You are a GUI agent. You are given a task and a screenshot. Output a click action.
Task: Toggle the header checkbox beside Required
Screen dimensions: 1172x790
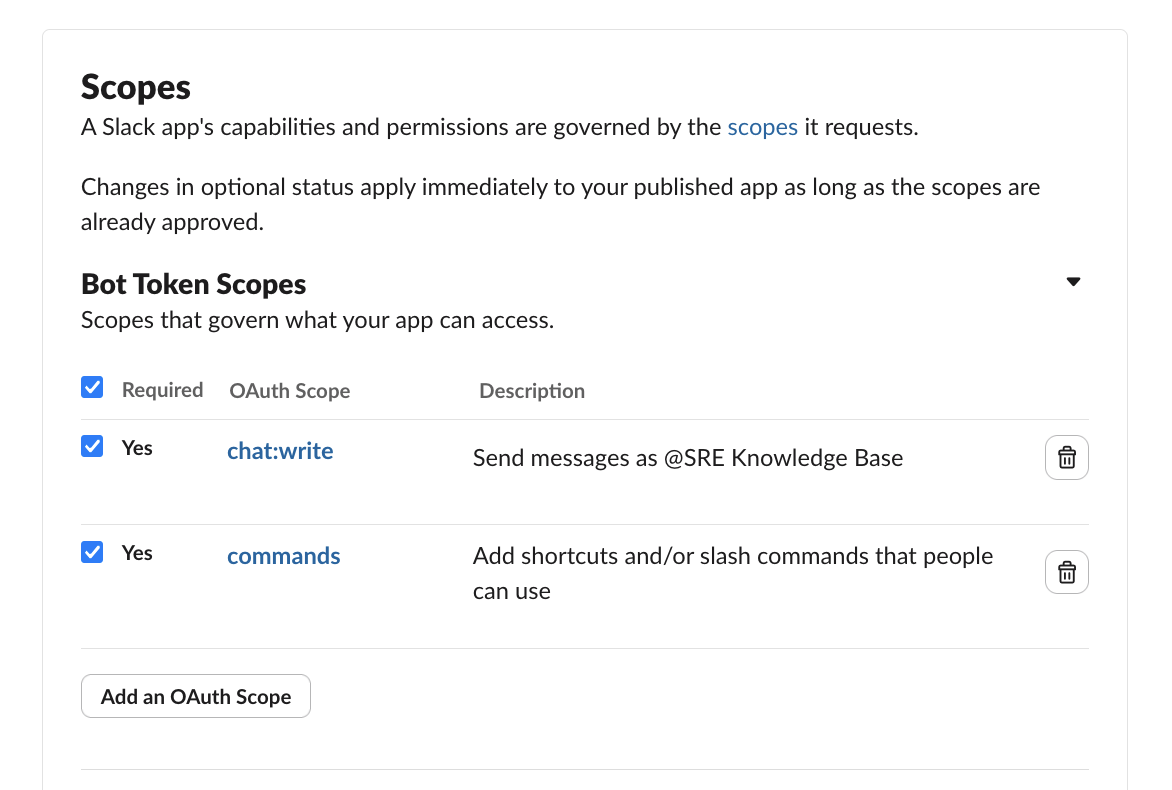92,387
